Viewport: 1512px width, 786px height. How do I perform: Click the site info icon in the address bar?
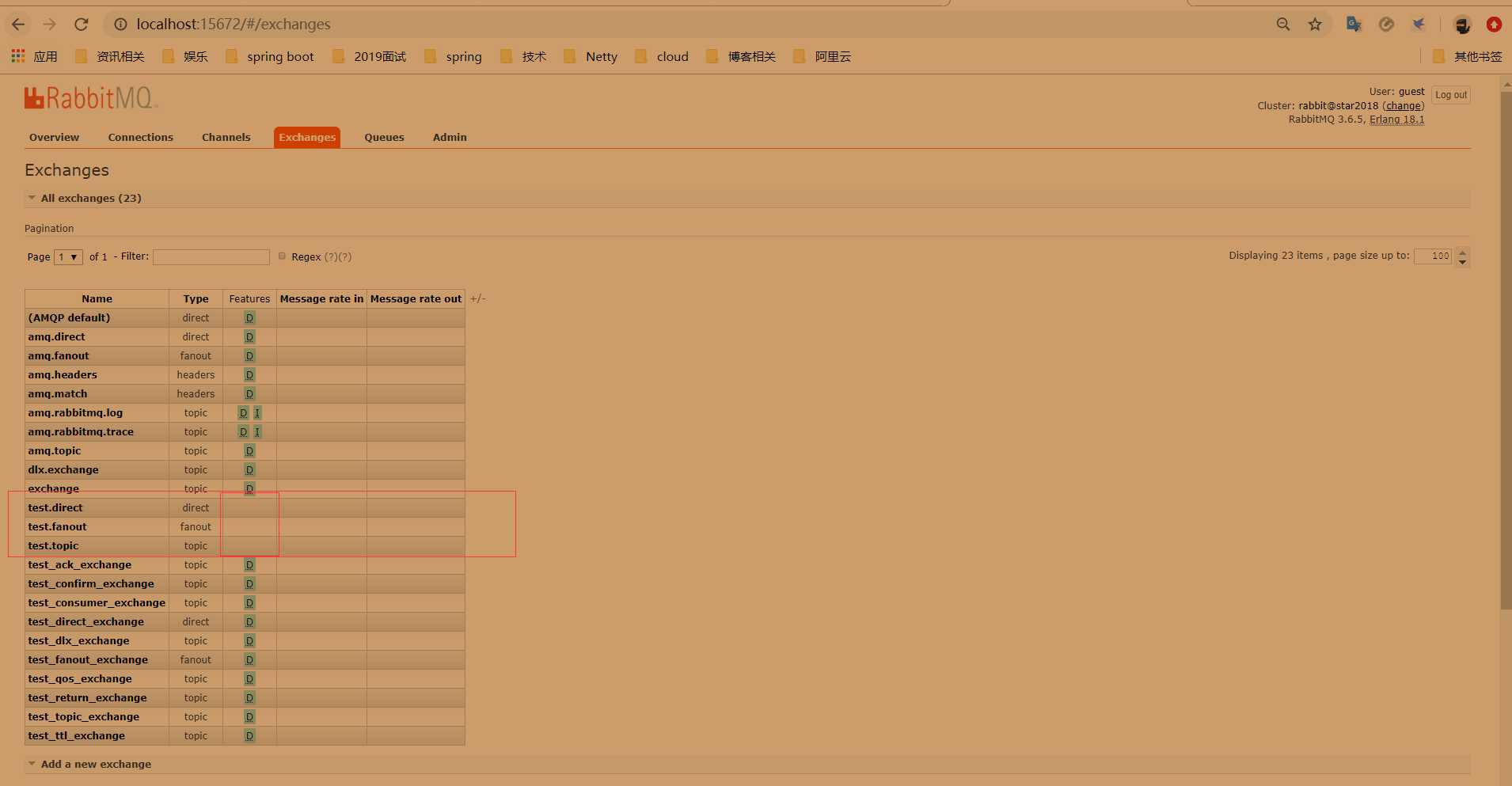point(120,25)
